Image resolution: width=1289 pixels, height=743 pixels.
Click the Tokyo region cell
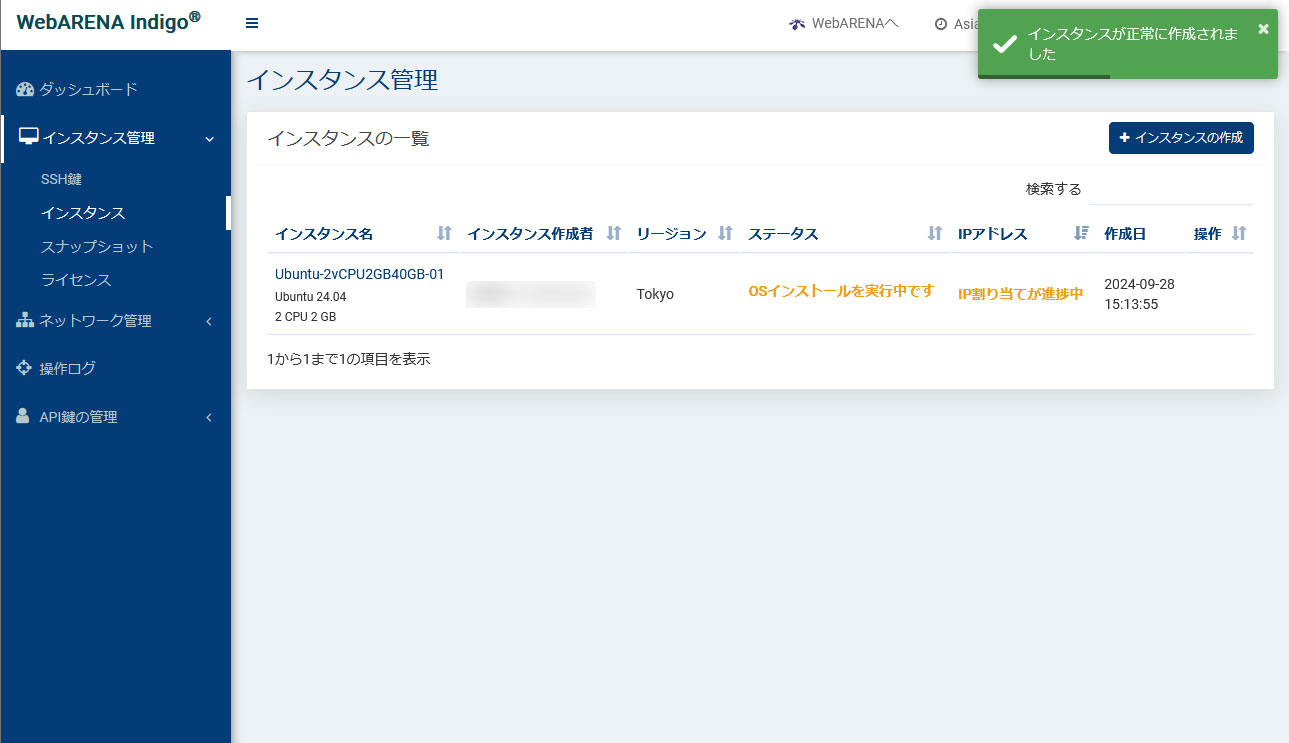[655, 294]
